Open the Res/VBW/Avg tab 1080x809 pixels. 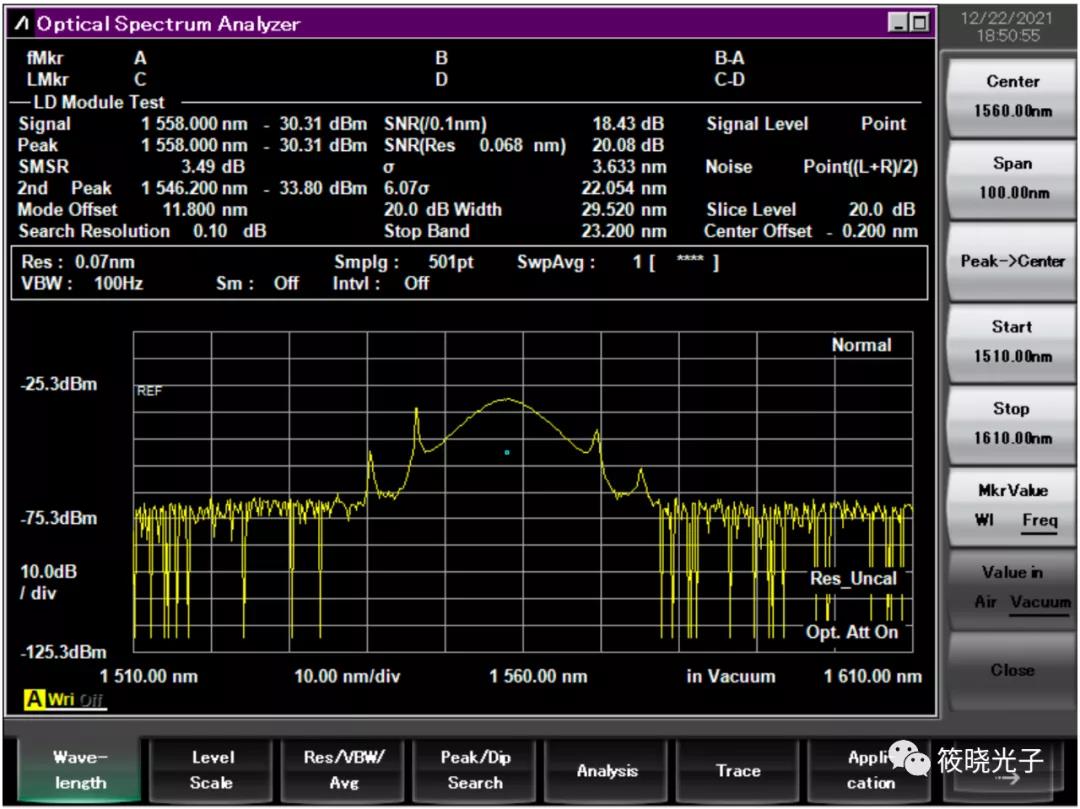point(344,770)
